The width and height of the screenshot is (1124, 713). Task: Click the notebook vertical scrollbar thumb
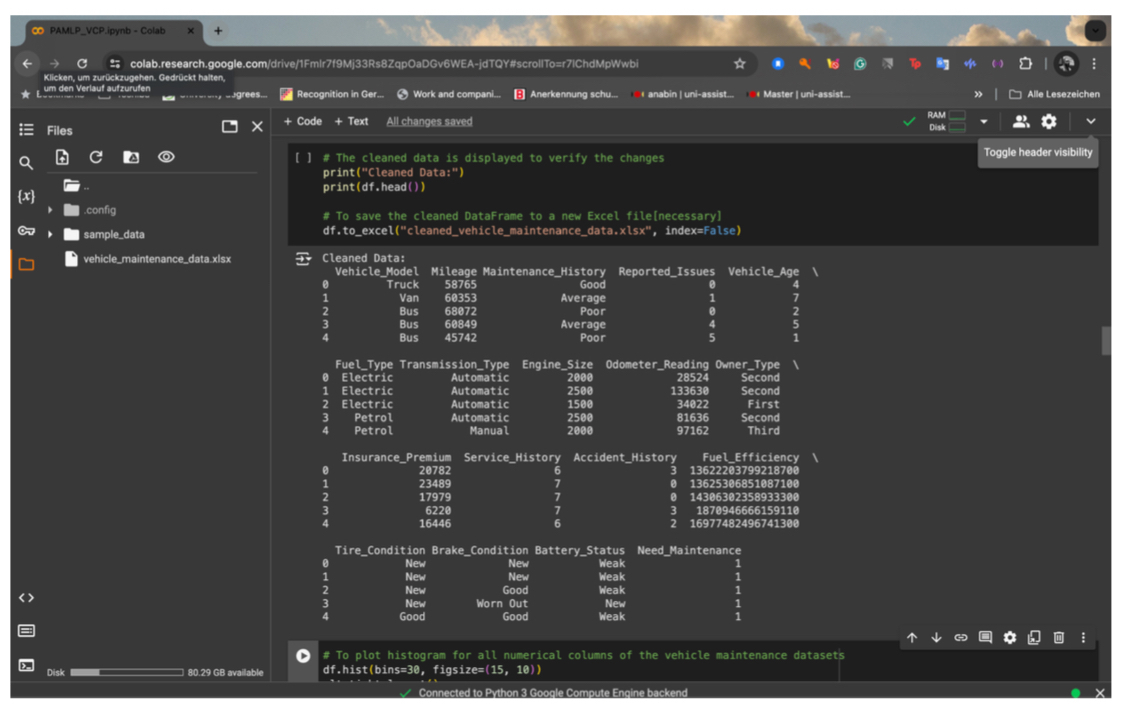point(1105,340)
